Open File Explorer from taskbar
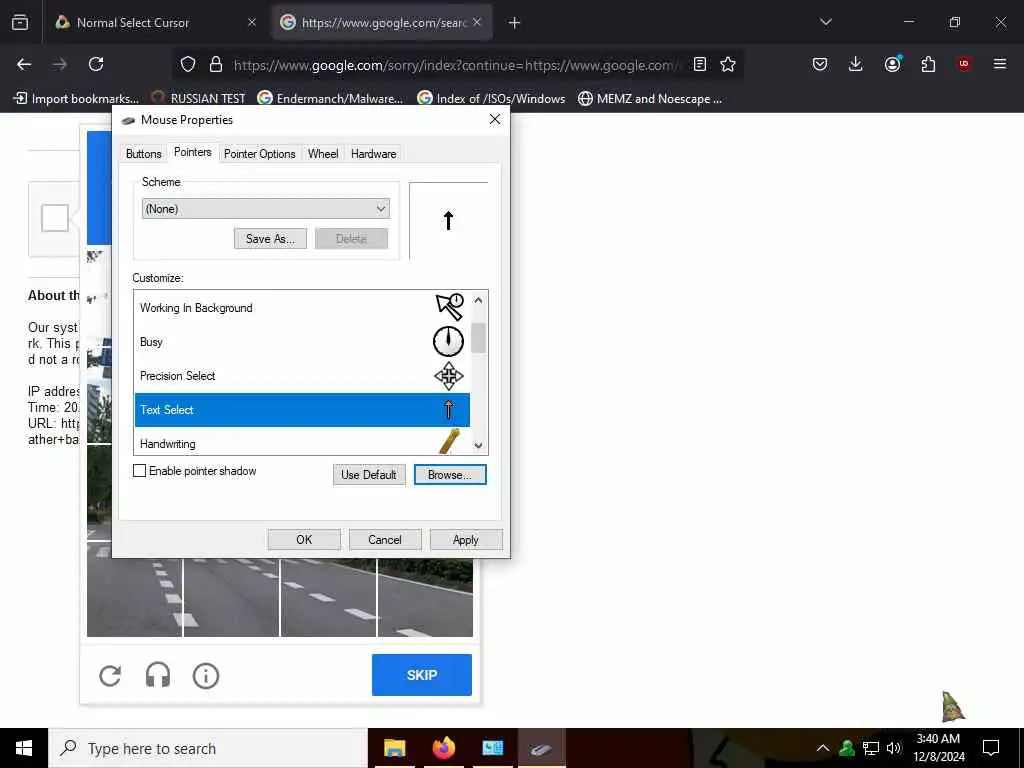 (x=394, y=748)
